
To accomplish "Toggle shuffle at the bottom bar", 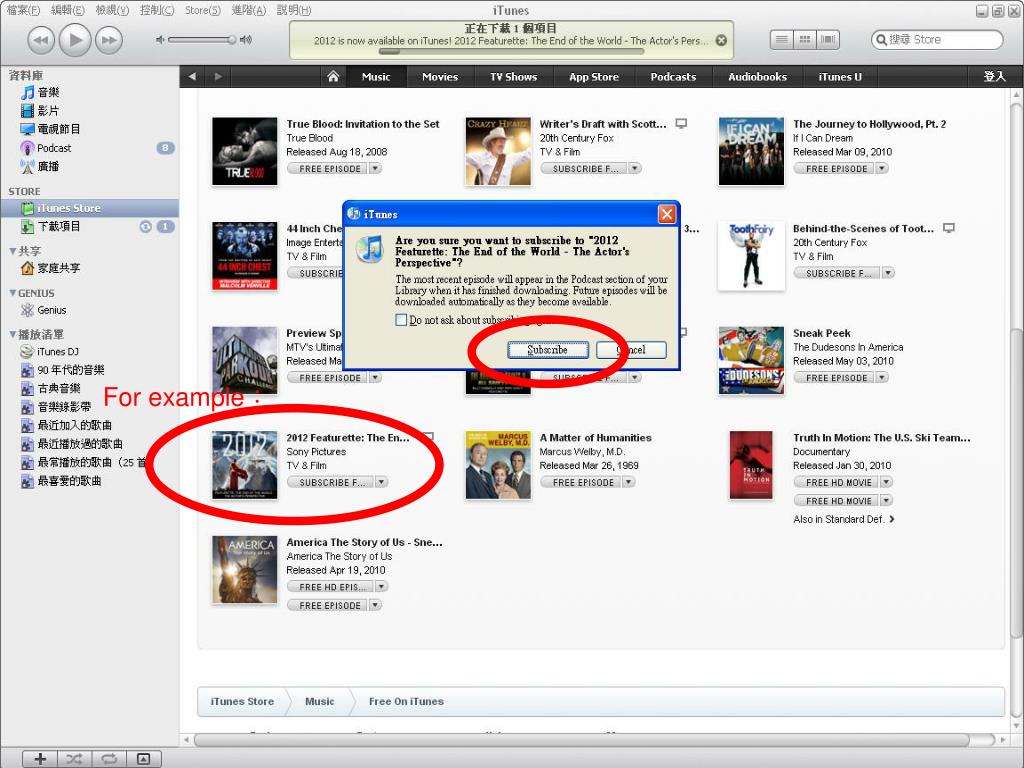I will pos(74,758).
